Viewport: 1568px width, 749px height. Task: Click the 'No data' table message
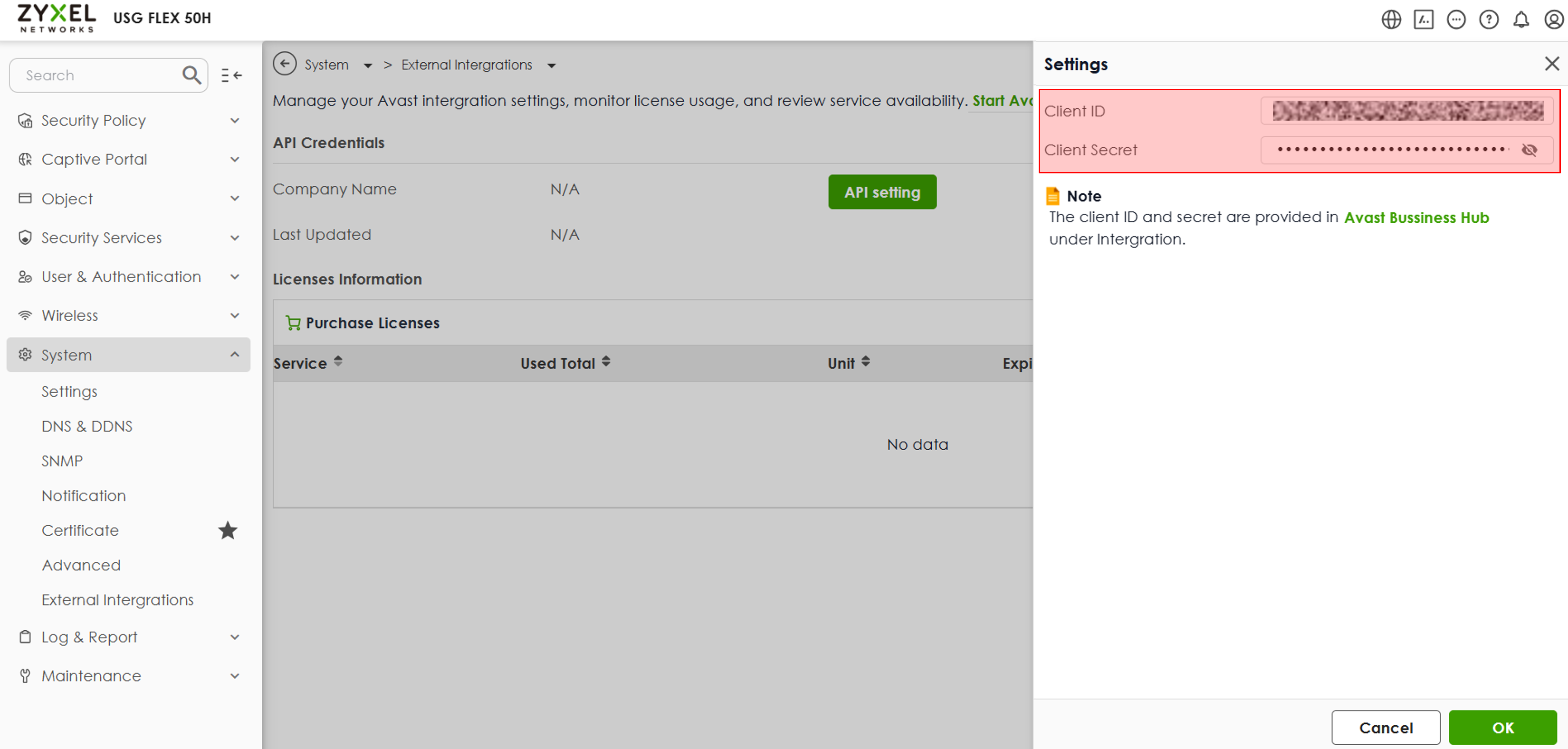(918, 444)
